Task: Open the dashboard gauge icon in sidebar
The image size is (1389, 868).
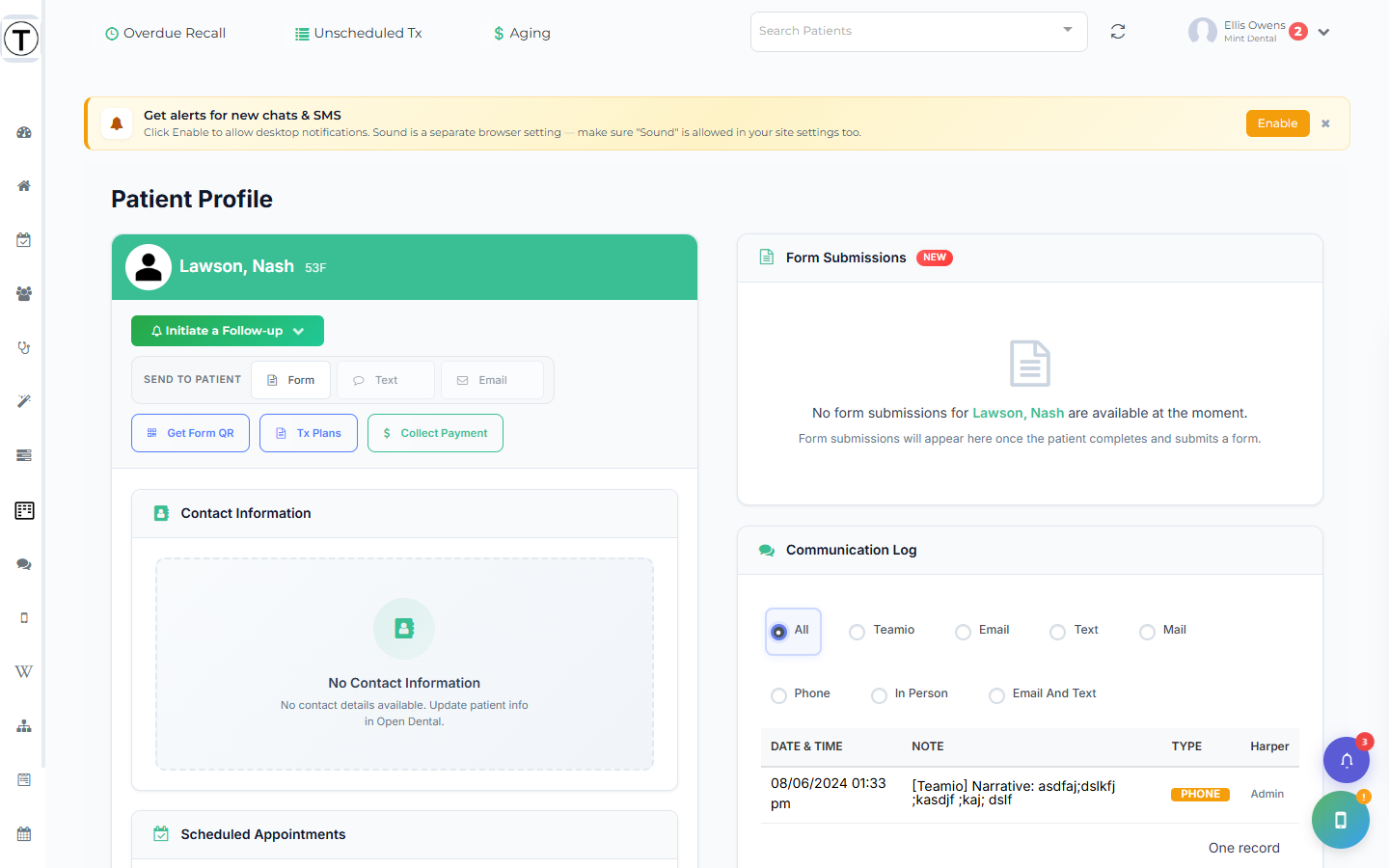Action: click(24, 132)
